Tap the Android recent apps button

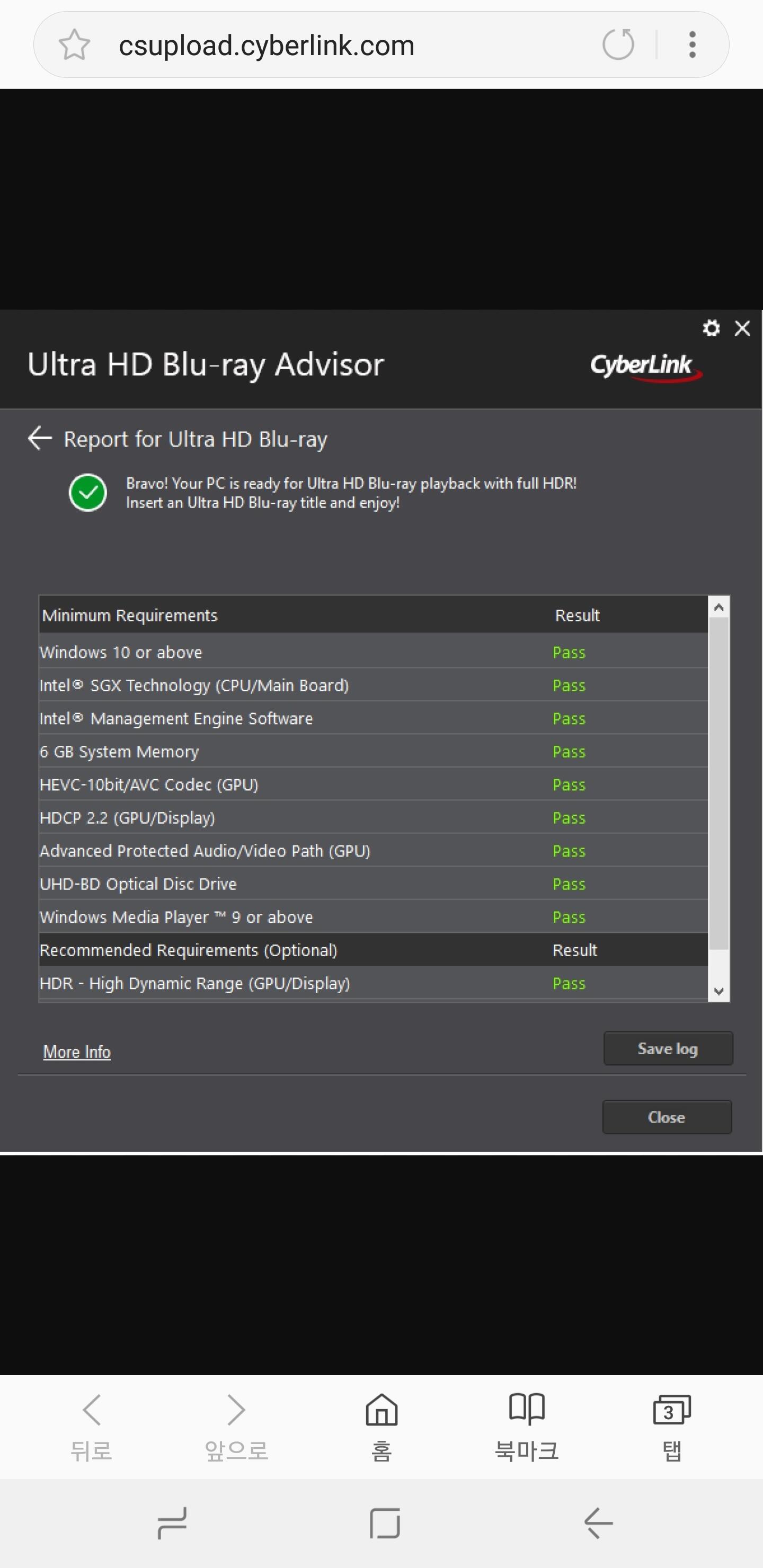172,1523
